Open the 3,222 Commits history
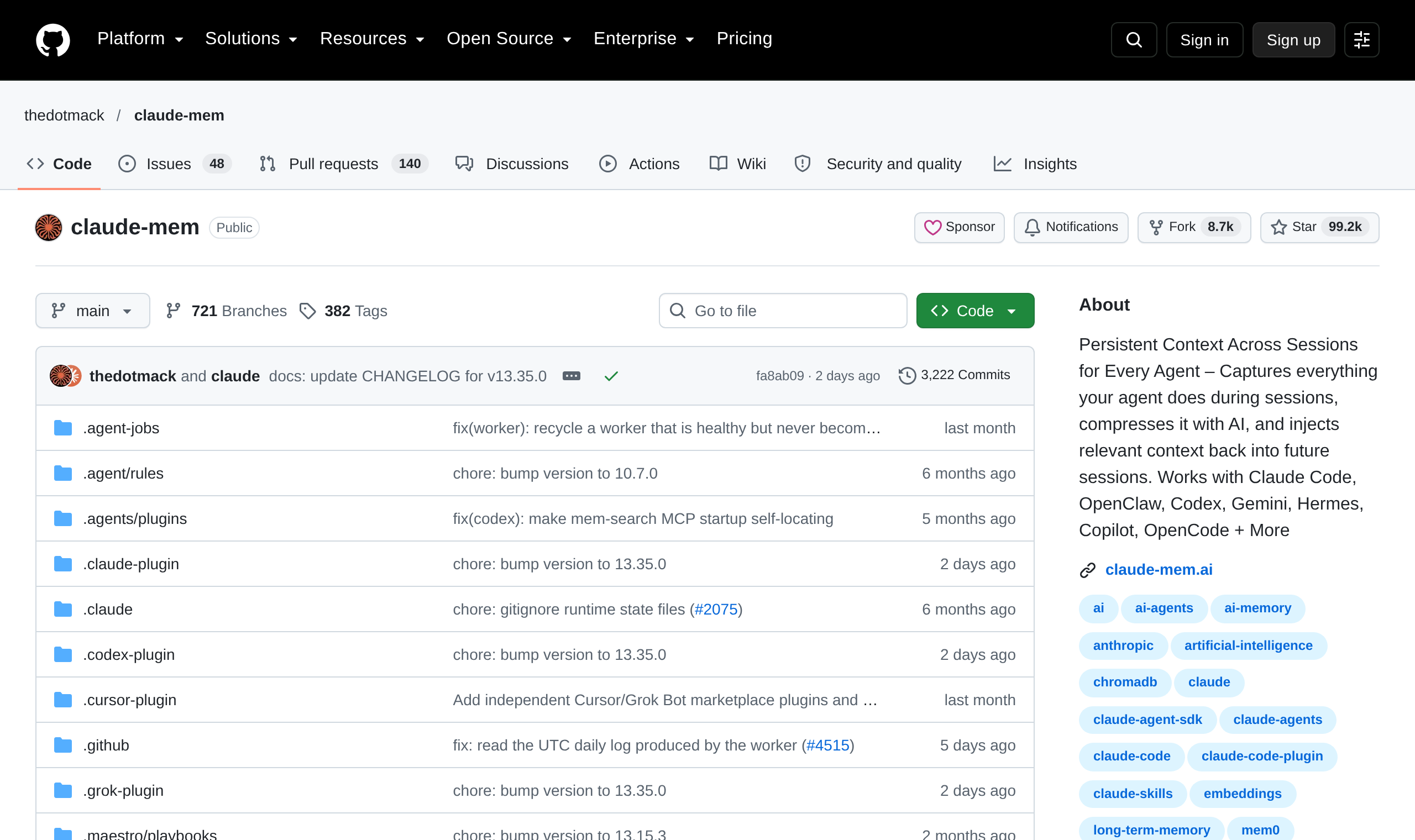 click(x=954, y=375)
